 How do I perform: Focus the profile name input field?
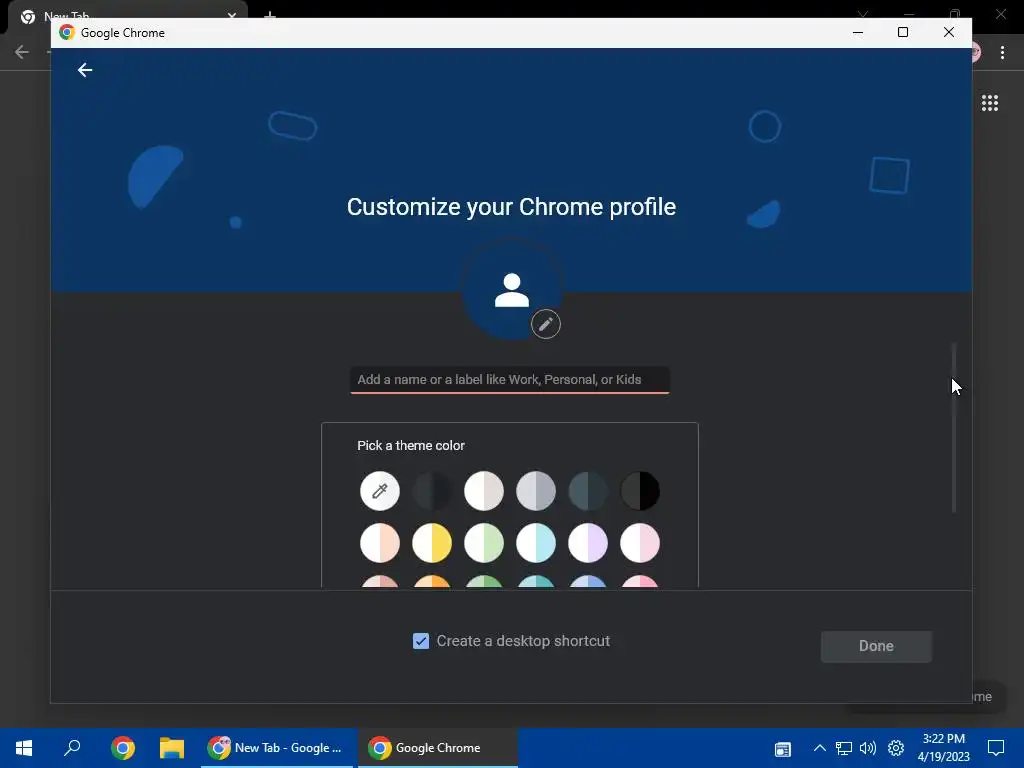509,379
